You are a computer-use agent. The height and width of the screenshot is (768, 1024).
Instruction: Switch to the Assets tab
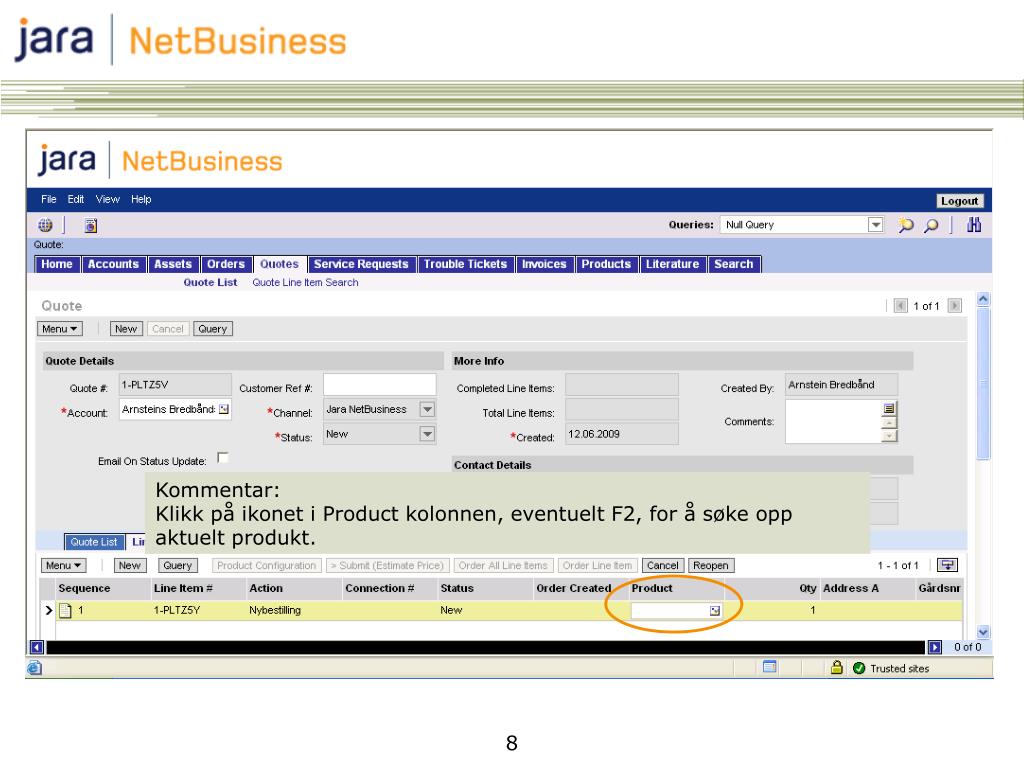tap(172, 264)
